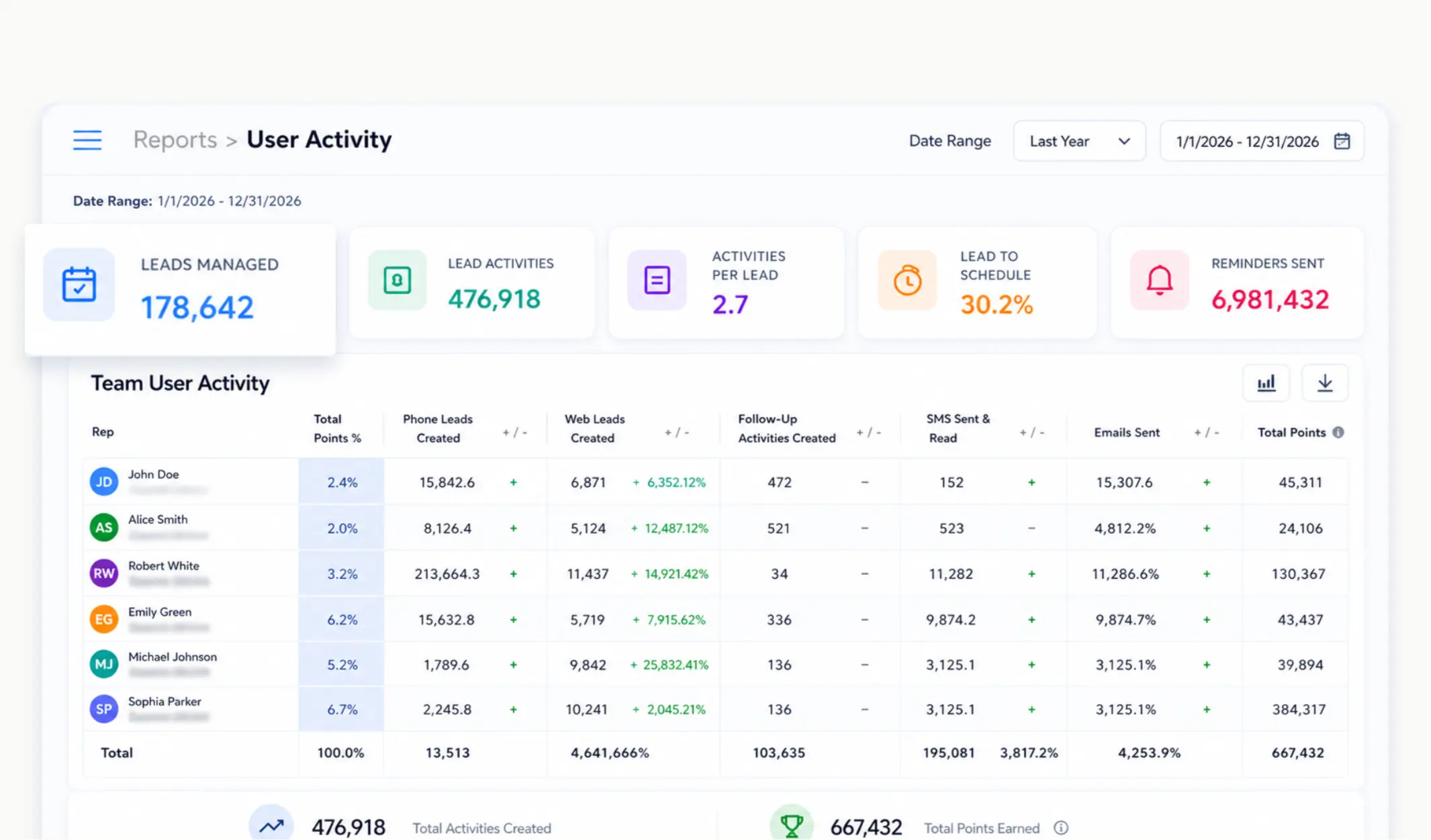Download the Team User Activity report
The width and height of the screenshot is (1431, 840).
click(x=1324, y=383)
